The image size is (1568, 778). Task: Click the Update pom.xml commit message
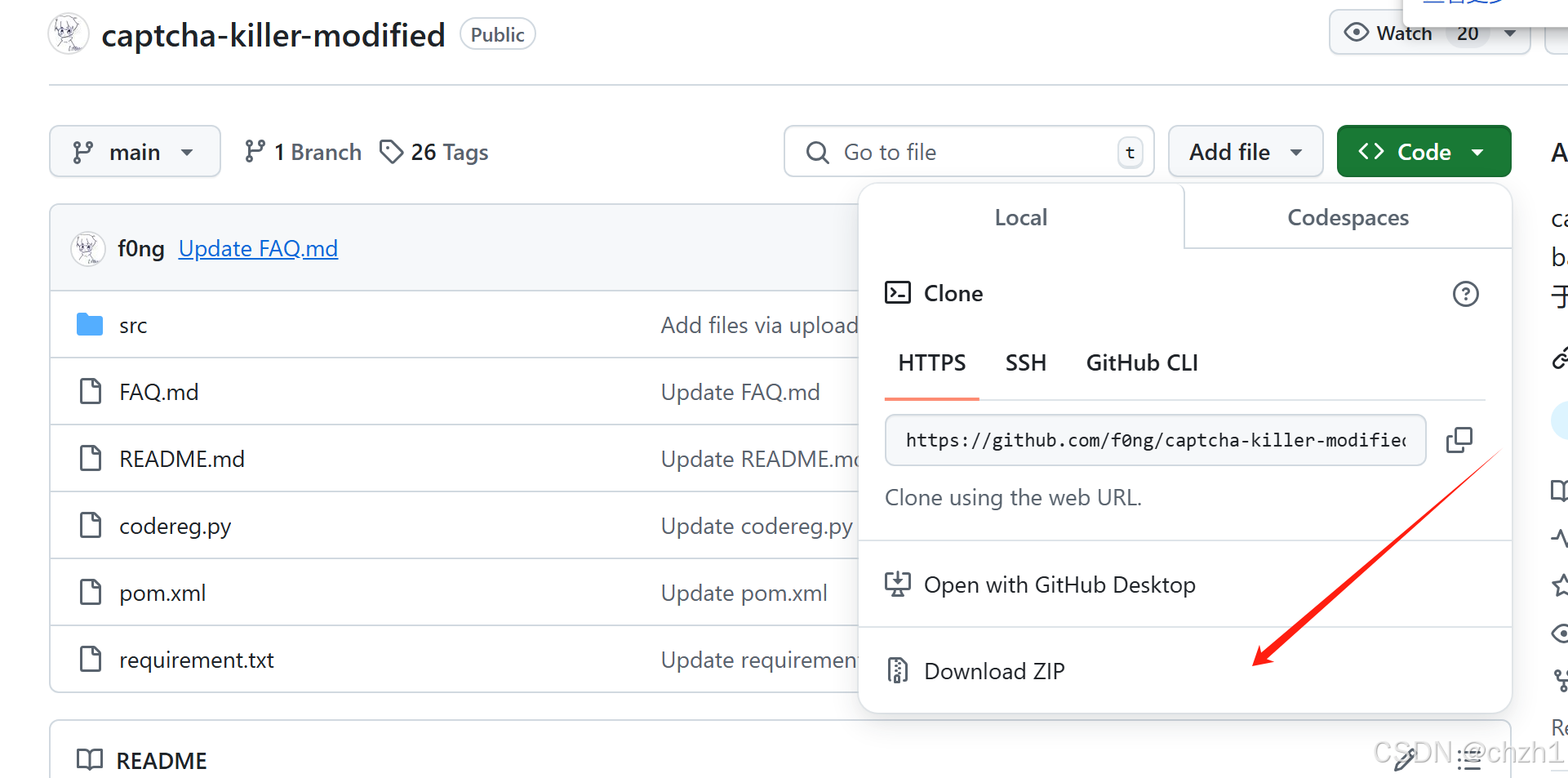(744, 593)
